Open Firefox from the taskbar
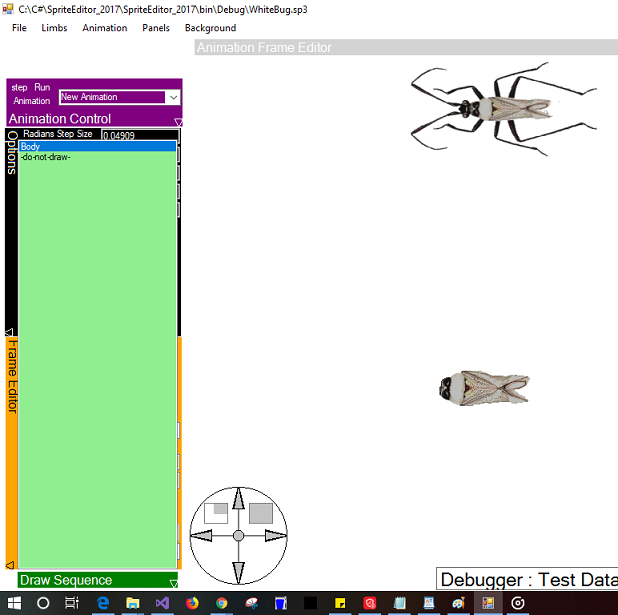Image resolution: width=618 pixels, height=615 pixels. [x=192, y=603]
